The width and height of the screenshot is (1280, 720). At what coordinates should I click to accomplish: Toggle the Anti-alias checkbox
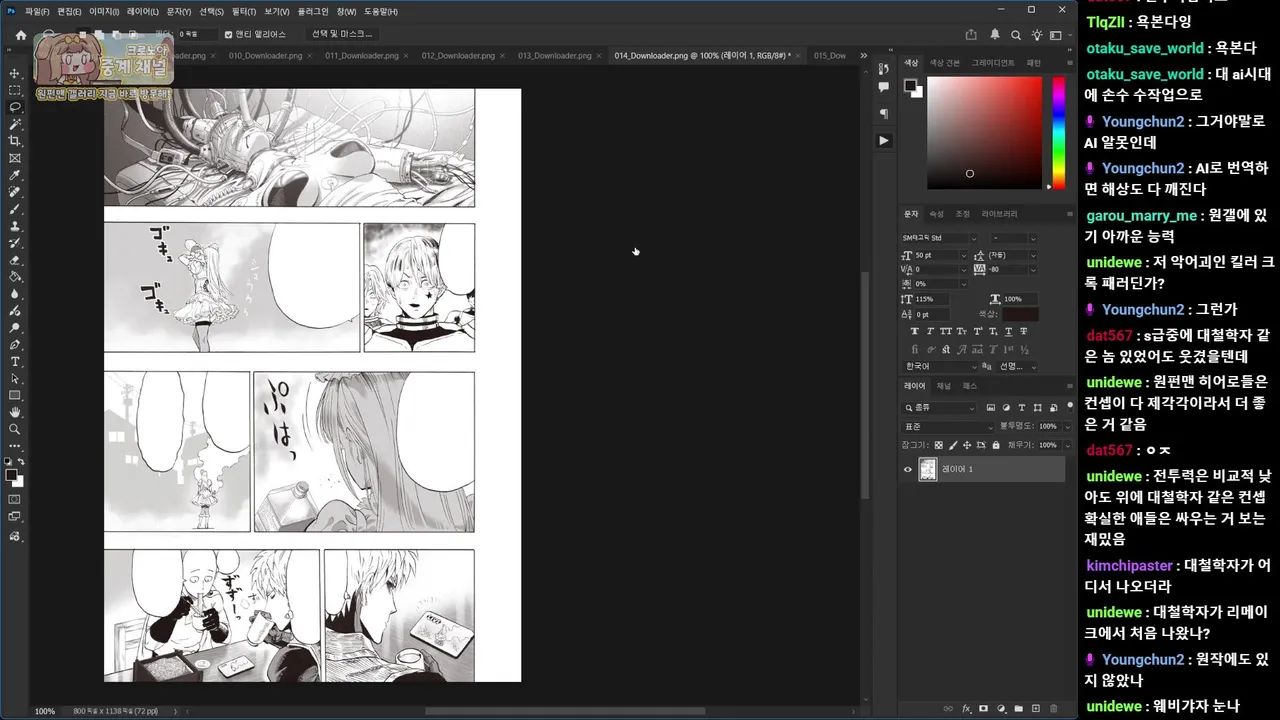[x=228, y=34]
